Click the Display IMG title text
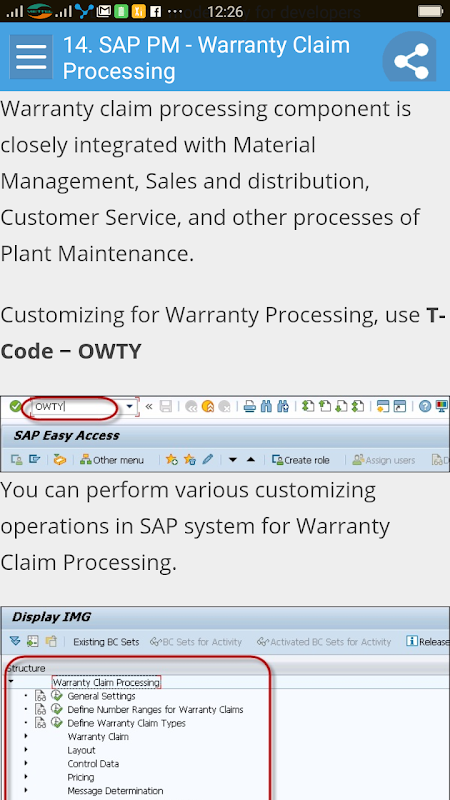Viewport: 450px width, 800px height. pyautogui.click(x=51, y=617)
